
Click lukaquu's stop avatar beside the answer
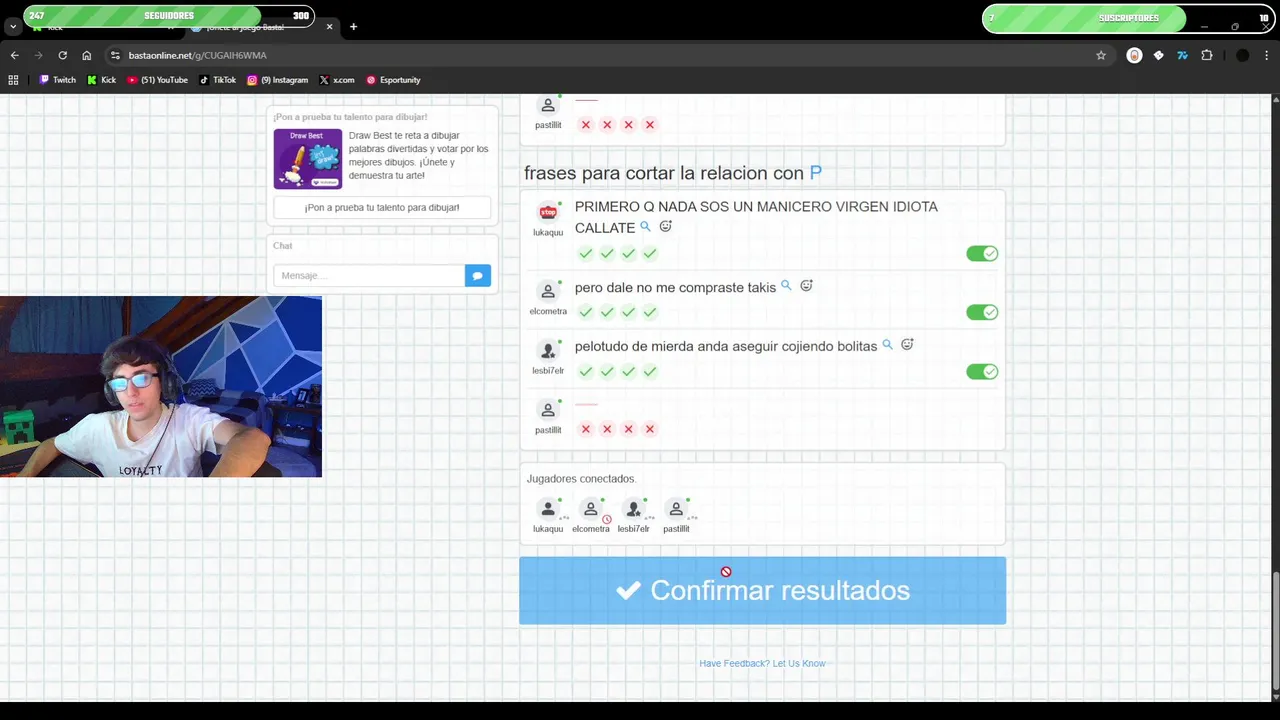point(548,213)
